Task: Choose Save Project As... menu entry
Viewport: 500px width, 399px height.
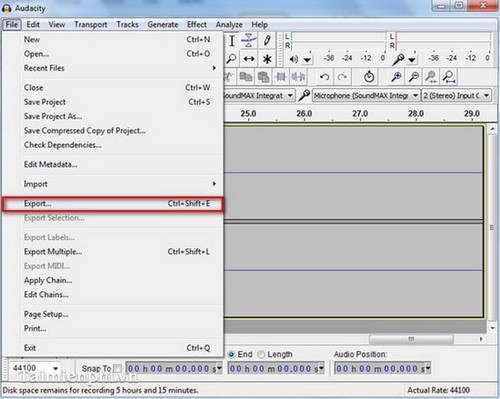Action: point(112,116)
